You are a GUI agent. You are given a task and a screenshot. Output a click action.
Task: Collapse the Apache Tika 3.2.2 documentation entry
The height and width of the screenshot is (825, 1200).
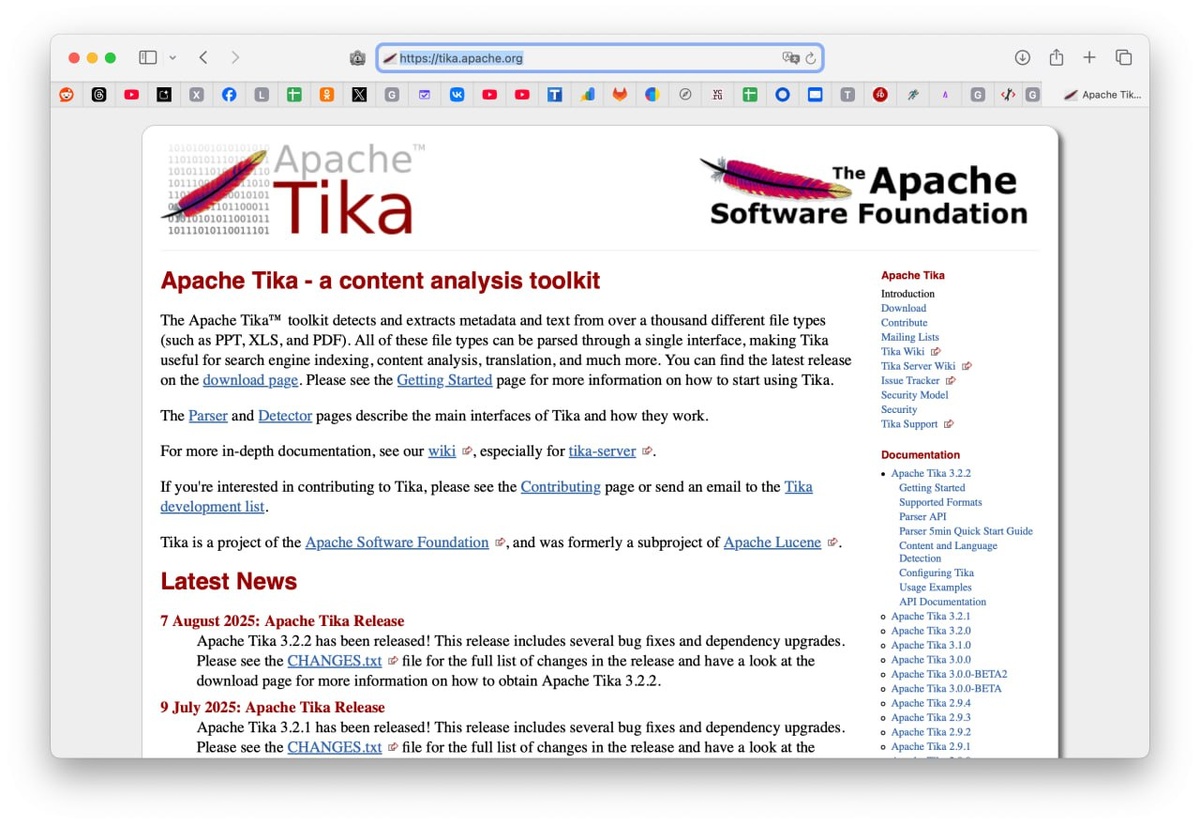coord(931,473)
